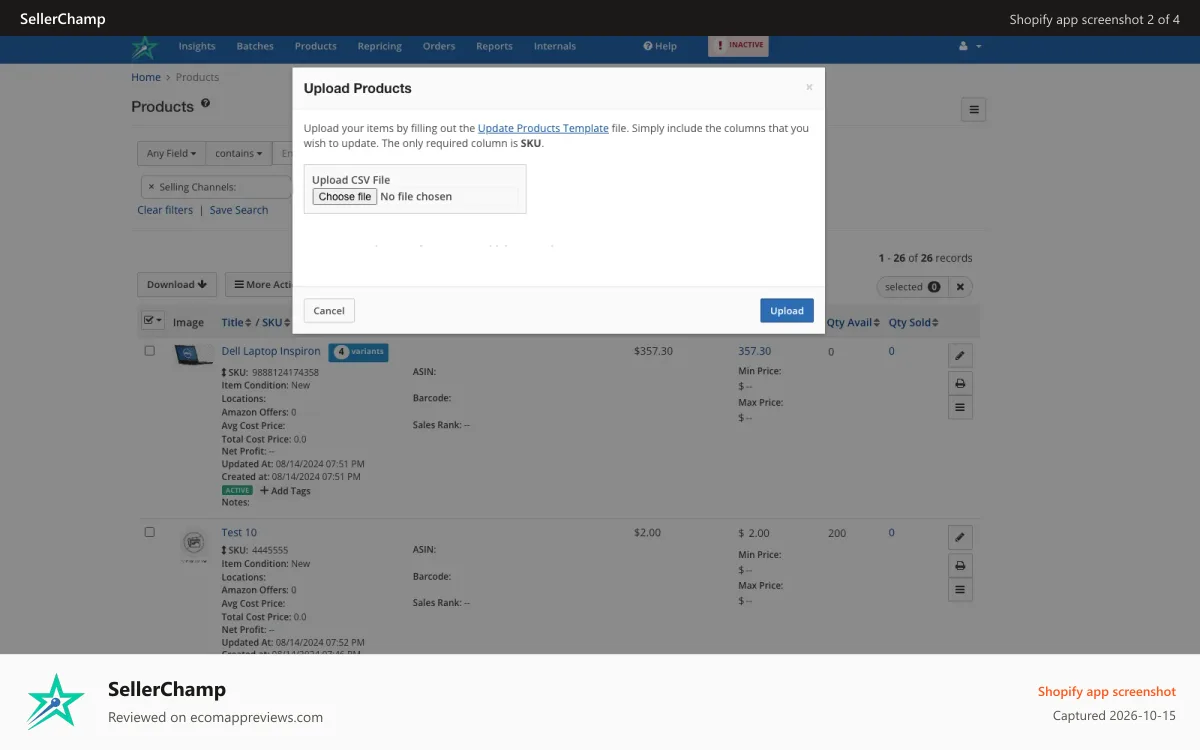Close the Upload Products dialog with X
This screenshot has width=1200, height=750.
click(x=809, y=88)
